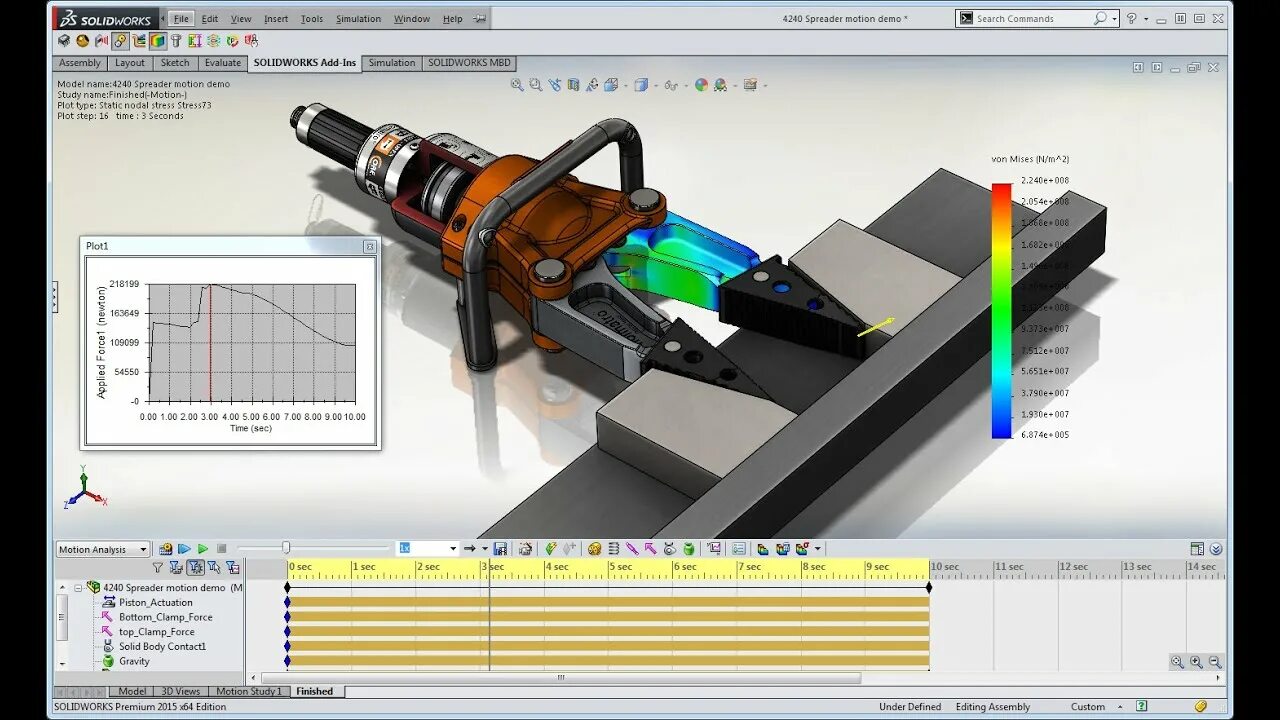
Task: Open the Results and Plots icon
Action: point(714,549)
